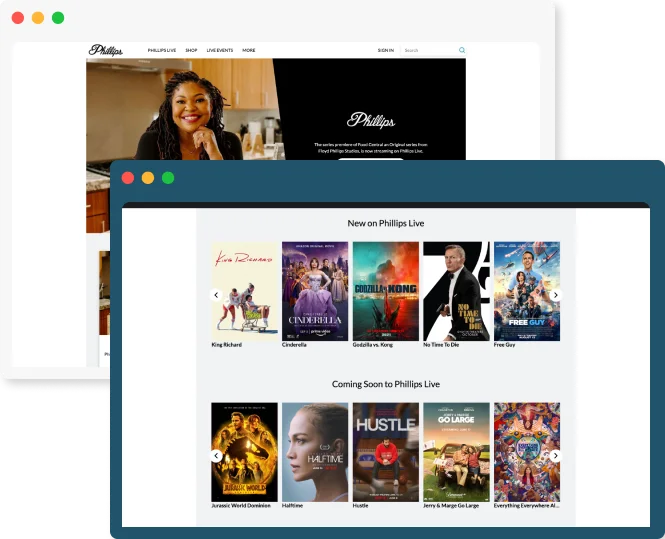Click green maximize dot on front window

[168, 178]
